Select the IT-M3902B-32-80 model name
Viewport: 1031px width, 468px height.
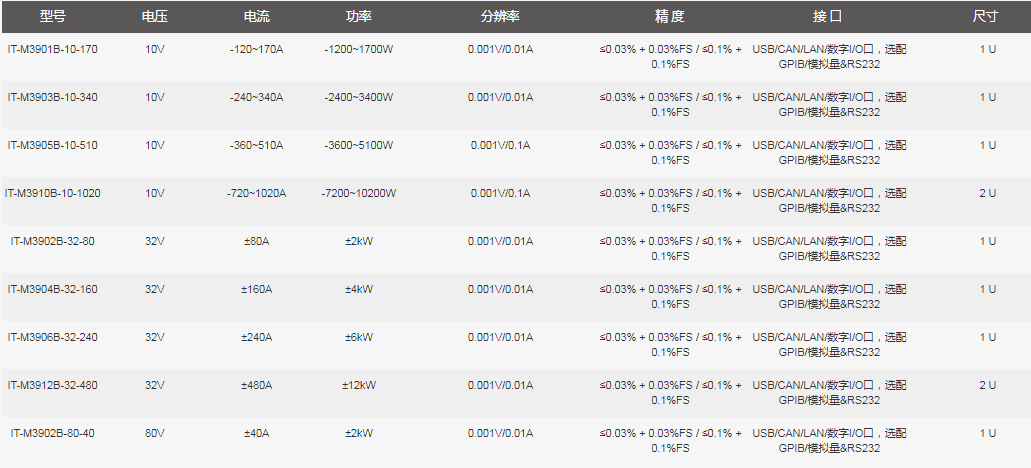(x=53, y=241)
